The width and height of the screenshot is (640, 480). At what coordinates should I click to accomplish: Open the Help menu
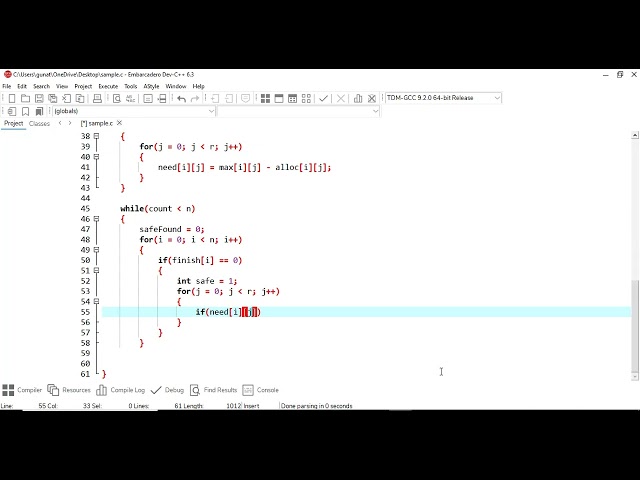pyautogui.click(x=198, y=87)
